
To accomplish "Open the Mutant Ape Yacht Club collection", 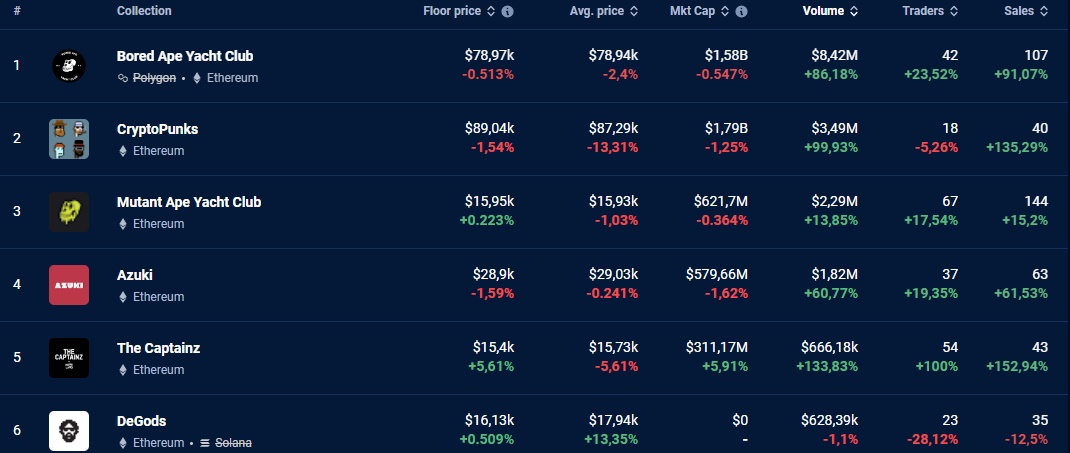I will tap(189, 202).
